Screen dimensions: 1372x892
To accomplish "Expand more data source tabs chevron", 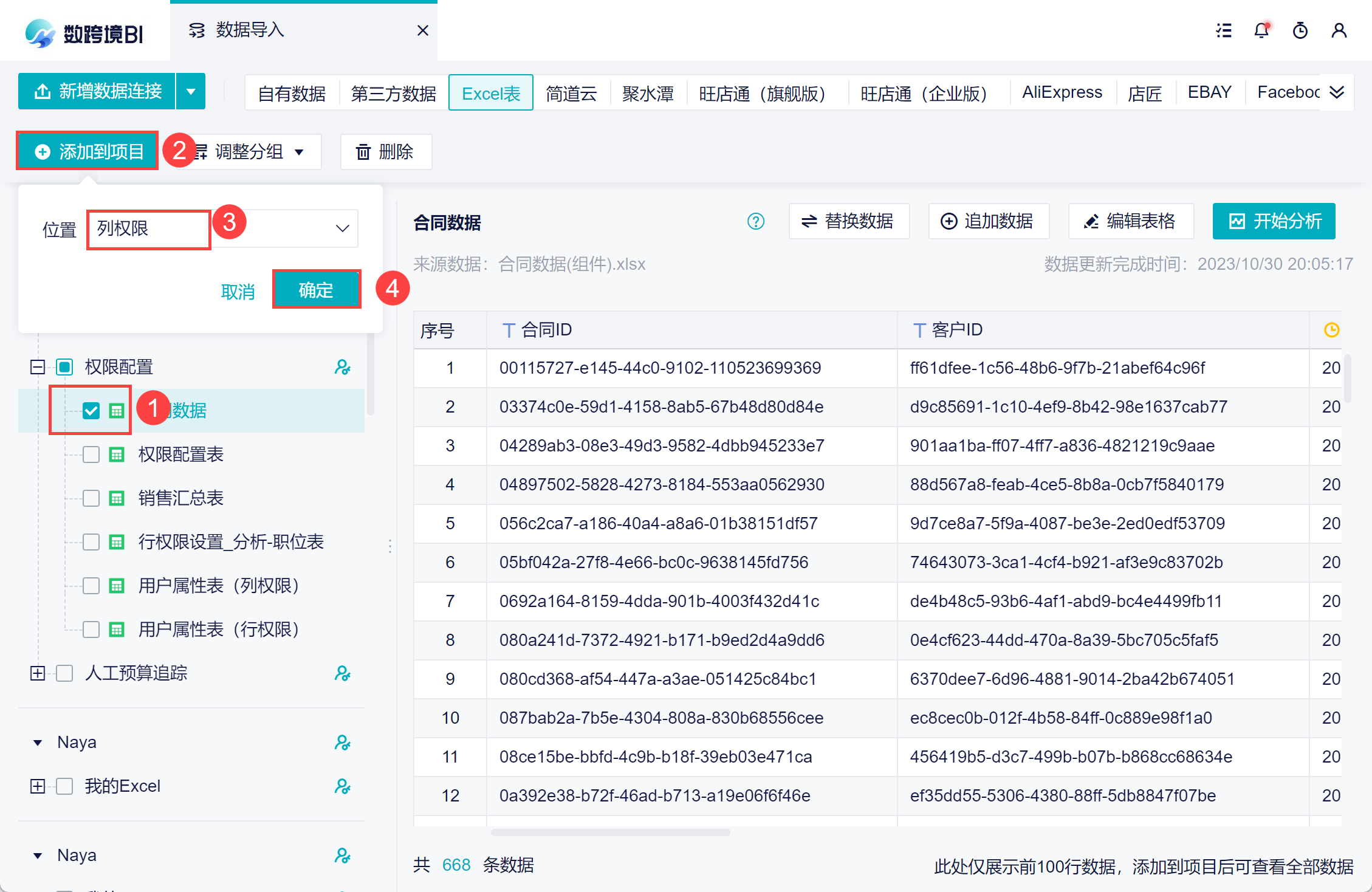I will tap(1337, 92).
